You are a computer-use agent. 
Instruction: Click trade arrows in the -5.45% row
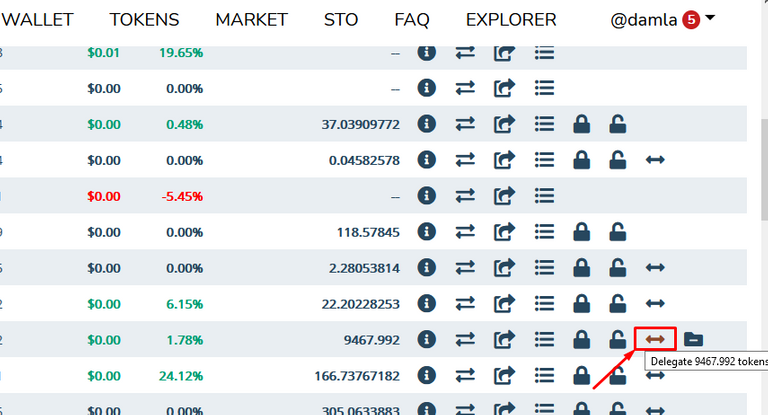click(x=465, y=195)
